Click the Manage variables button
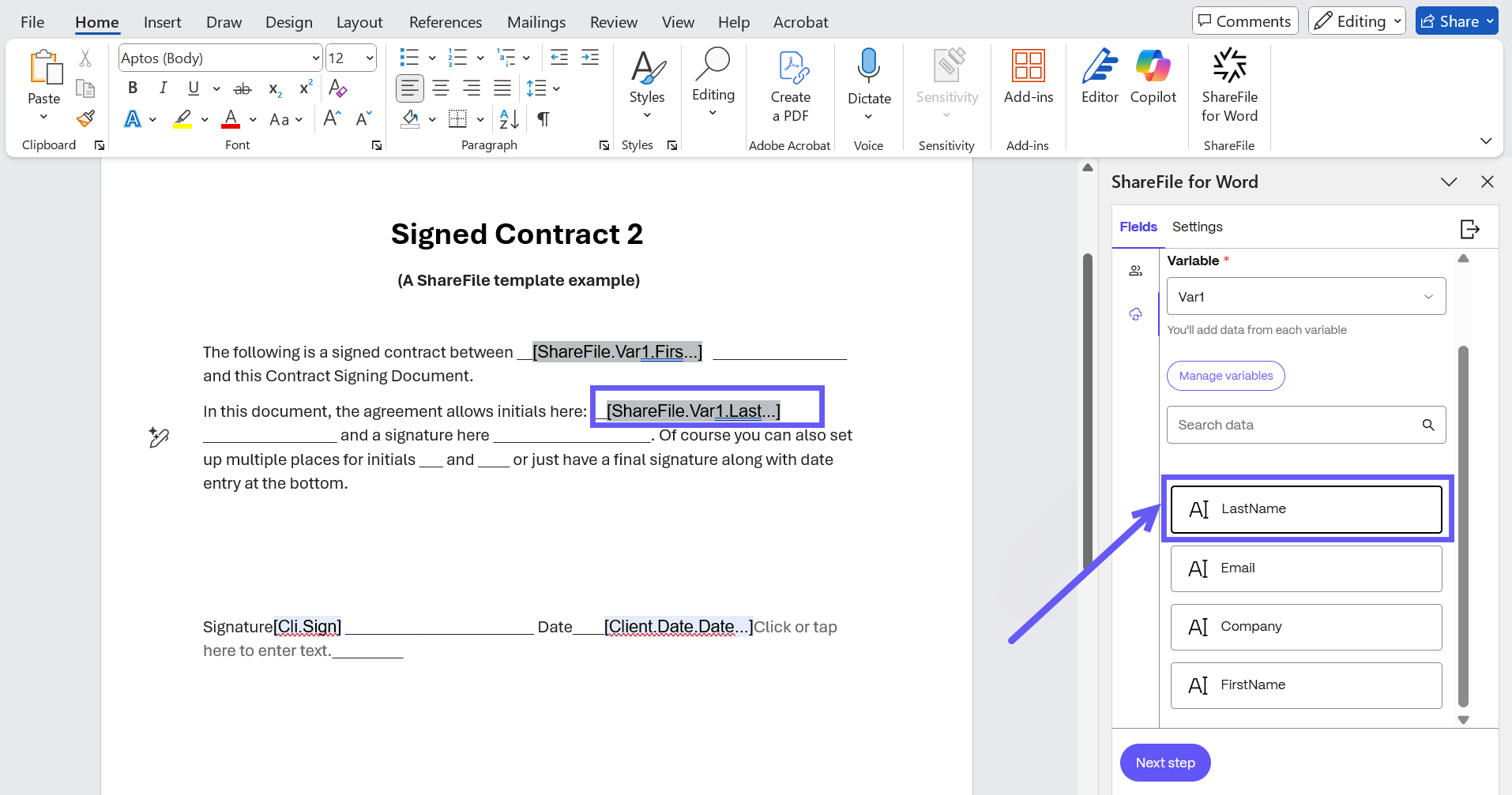Screen dimensions: 1512x795 1225,376
